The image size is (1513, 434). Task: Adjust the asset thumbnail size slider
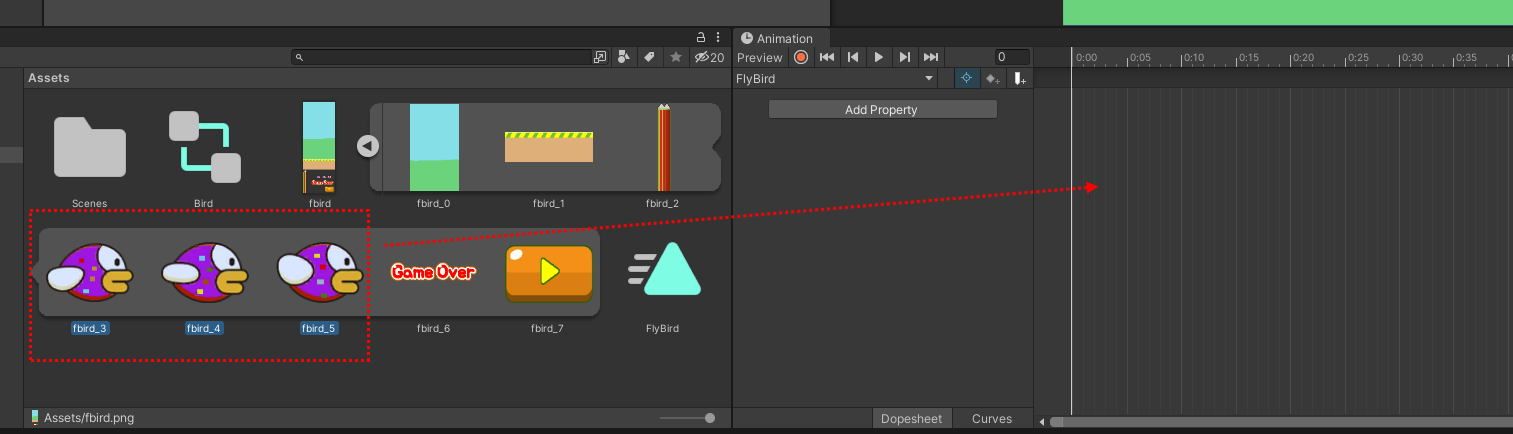point(688,418)
